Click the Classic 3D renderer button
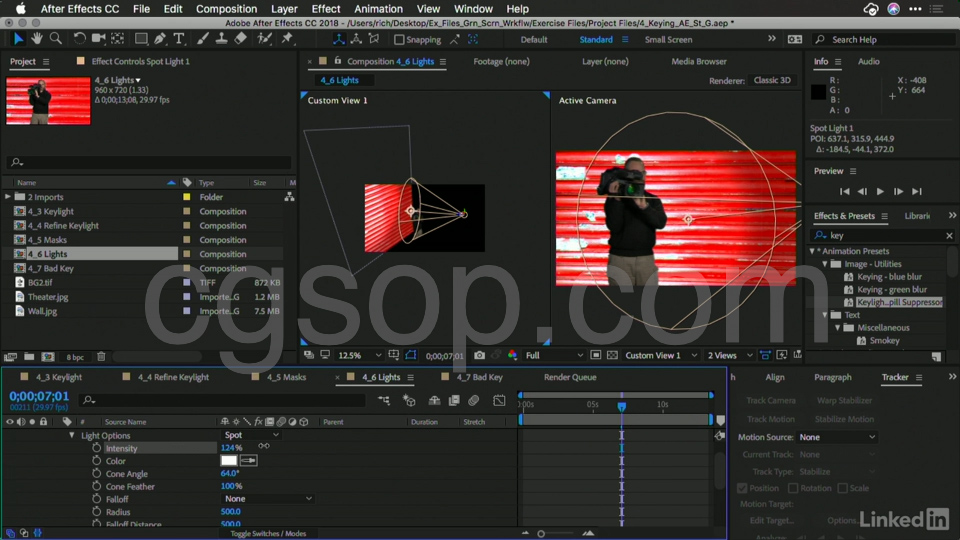 (x=772, y=80)
